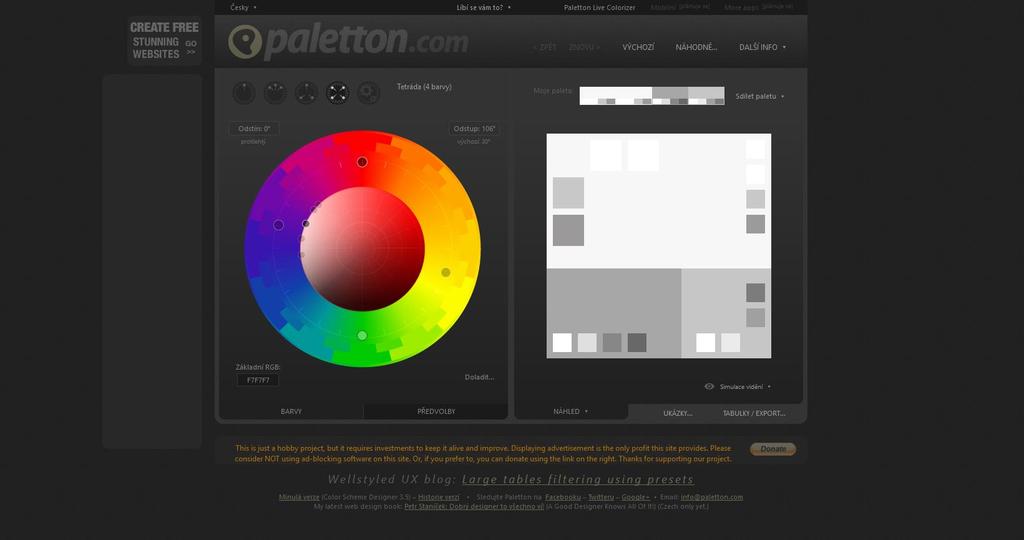The width and height of the screenshot is (1024, 540).
Task: Click the light gray square on preview's left edge
Action: [568, 193]
